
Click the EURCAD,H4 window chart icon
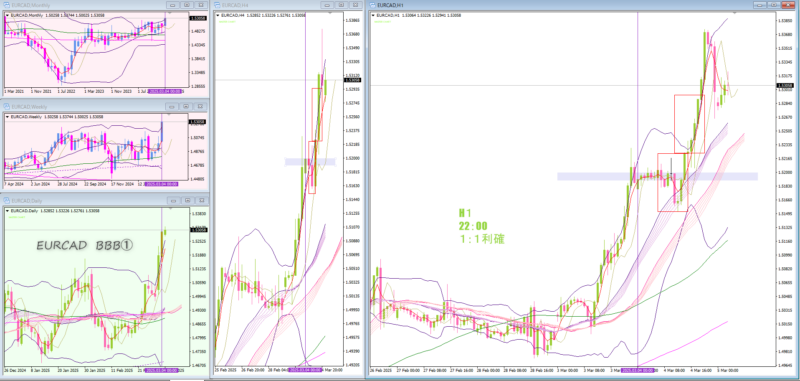(x=217, y=5)
